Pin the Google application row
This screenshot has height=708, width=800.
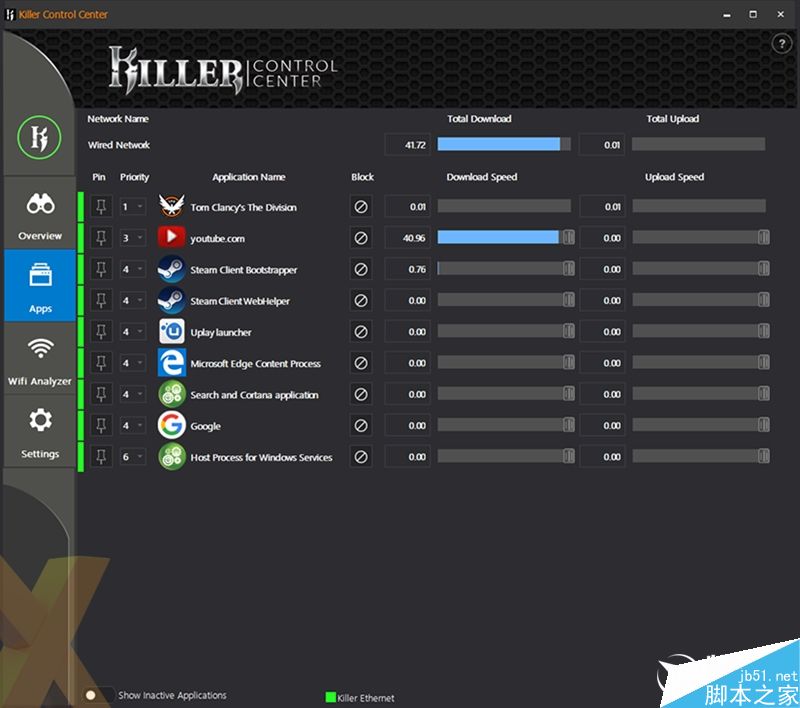pyautogui.click(x=101, y=425)
